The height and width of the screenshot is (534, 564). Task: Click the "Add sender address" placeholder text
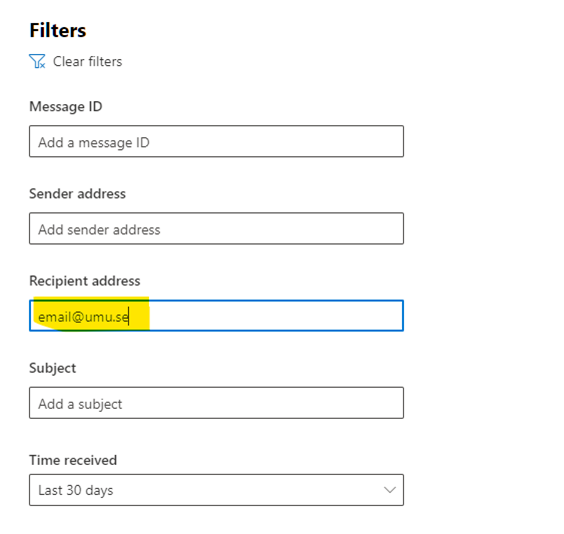[99, 230]
